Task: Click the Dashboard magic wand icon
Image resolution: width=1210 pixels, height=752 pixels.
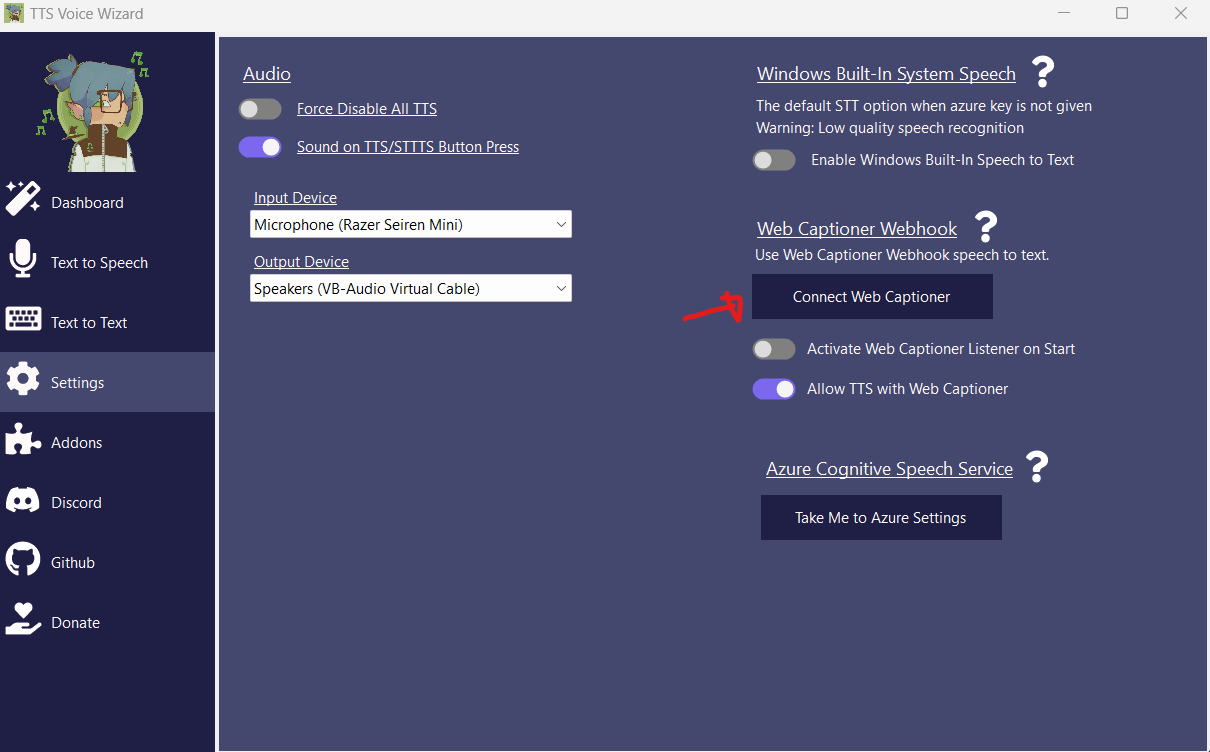Action: [x=23, y=199]
